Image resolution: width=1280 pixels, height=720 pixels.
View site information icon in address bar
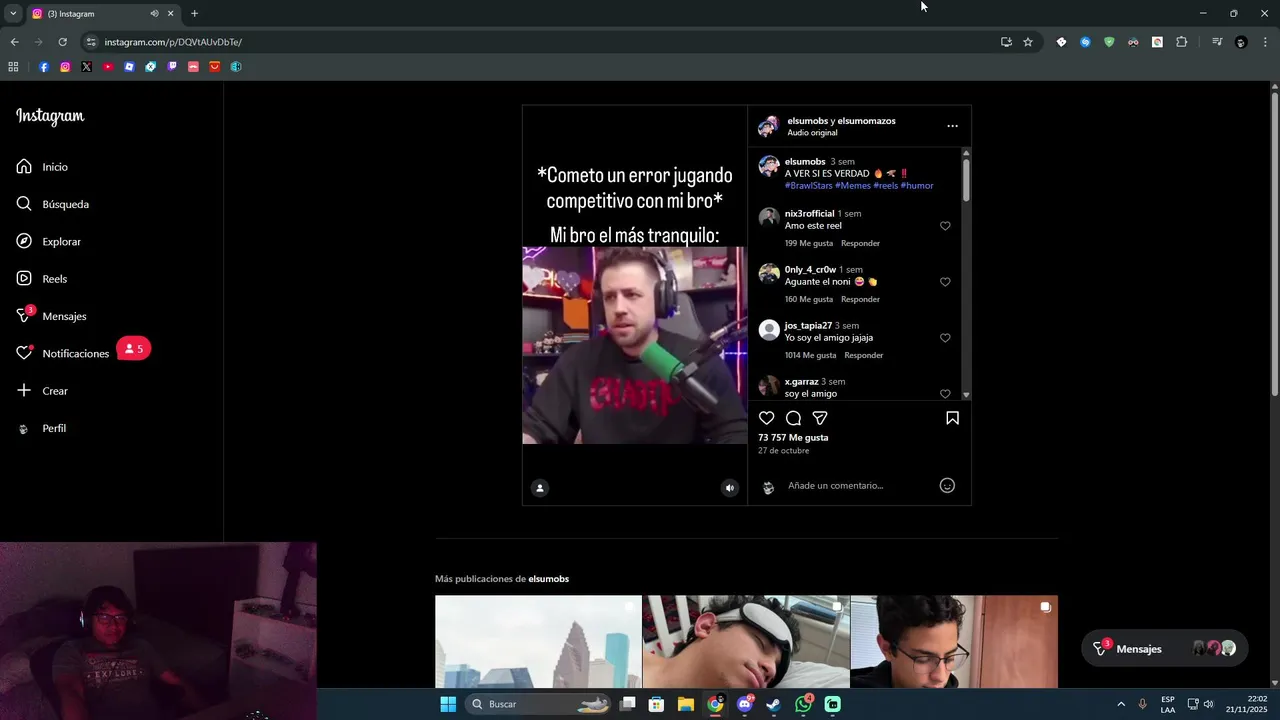(x=91, y=42)
